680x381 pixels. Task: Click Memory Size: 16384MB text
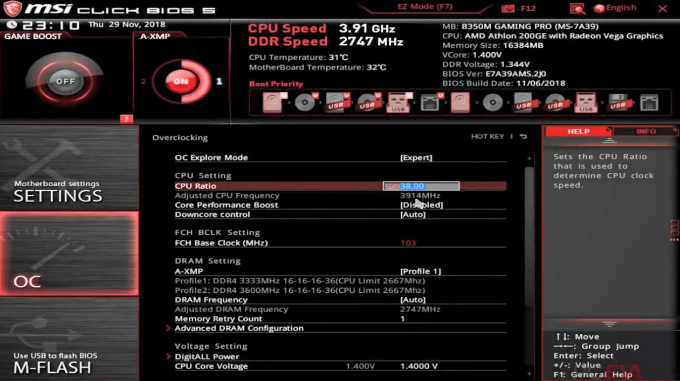coord(492,45)
